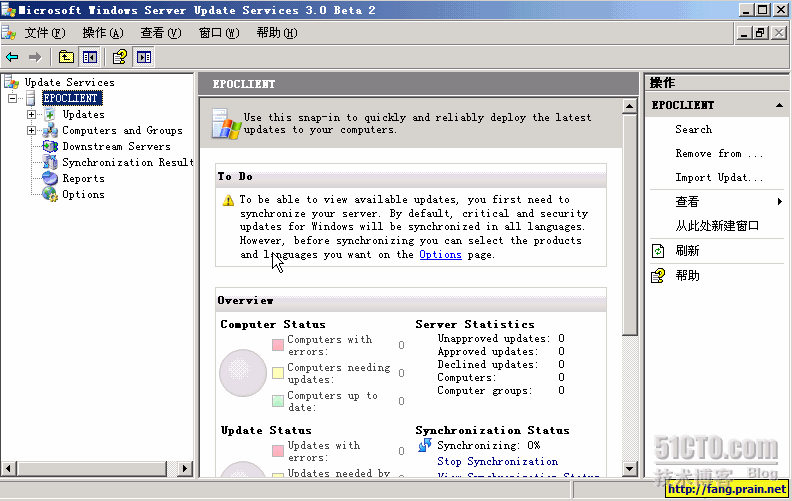Image resolution: width=792 pixels, height=501 pixels.
Task: Click 从此处新建窗口 action
Action: 717,226
